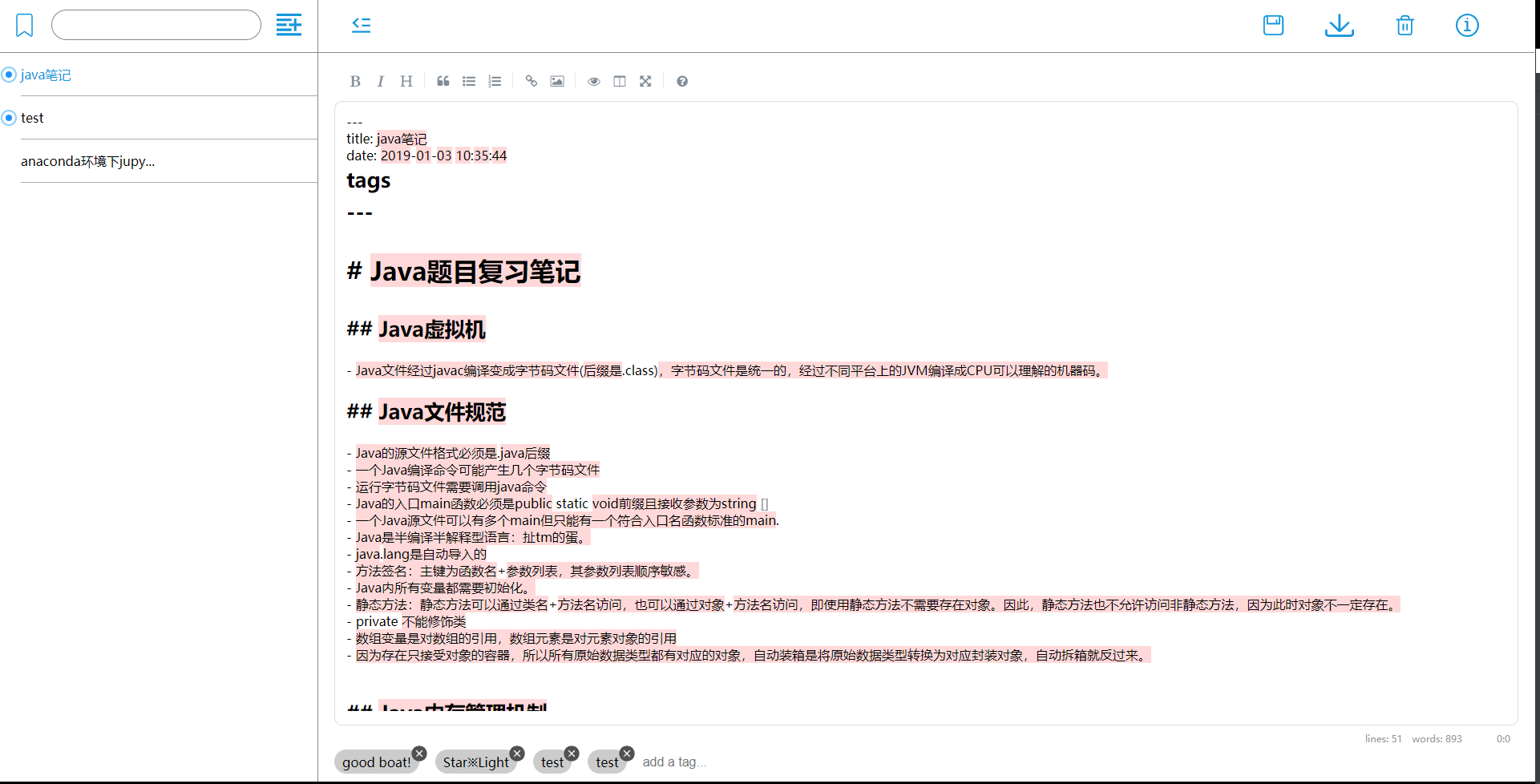Insert a block quote
The width and height of the screenshot is (1540, 784).
[x=443, y=81]
